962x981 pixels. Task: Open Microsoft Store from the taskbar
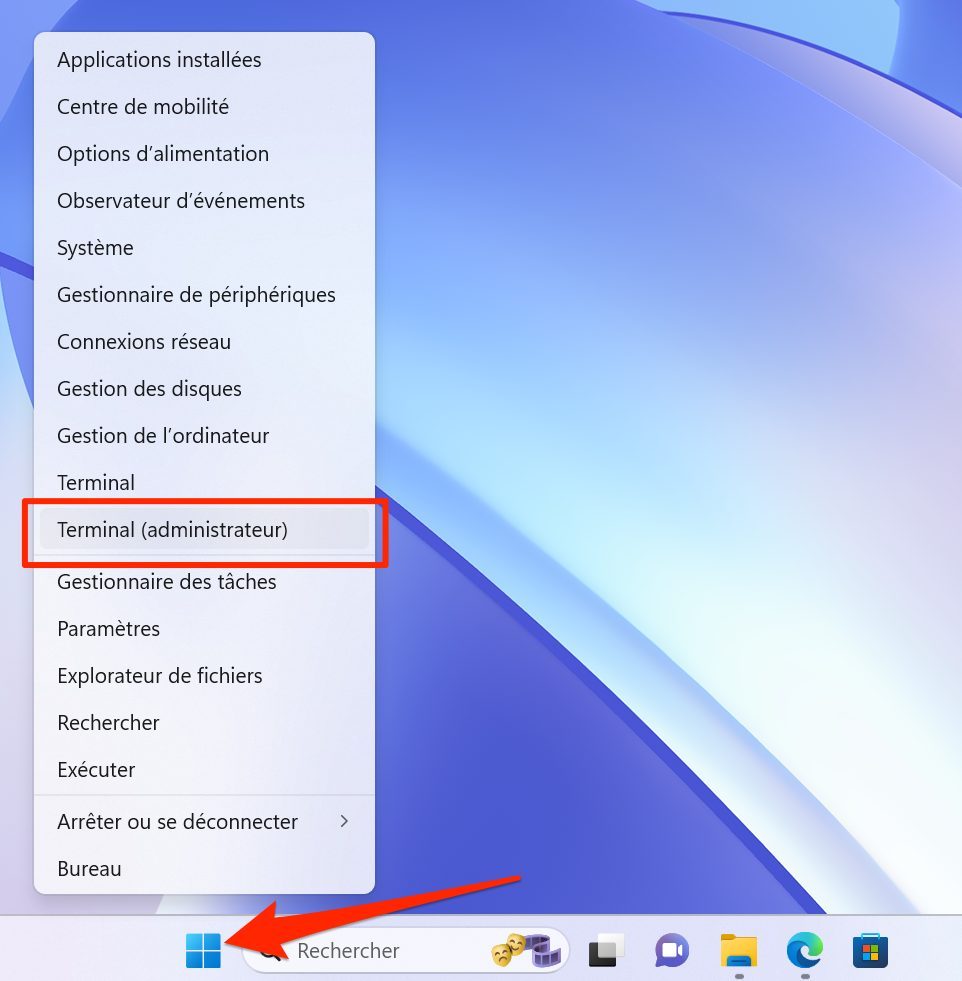point(870,950)
